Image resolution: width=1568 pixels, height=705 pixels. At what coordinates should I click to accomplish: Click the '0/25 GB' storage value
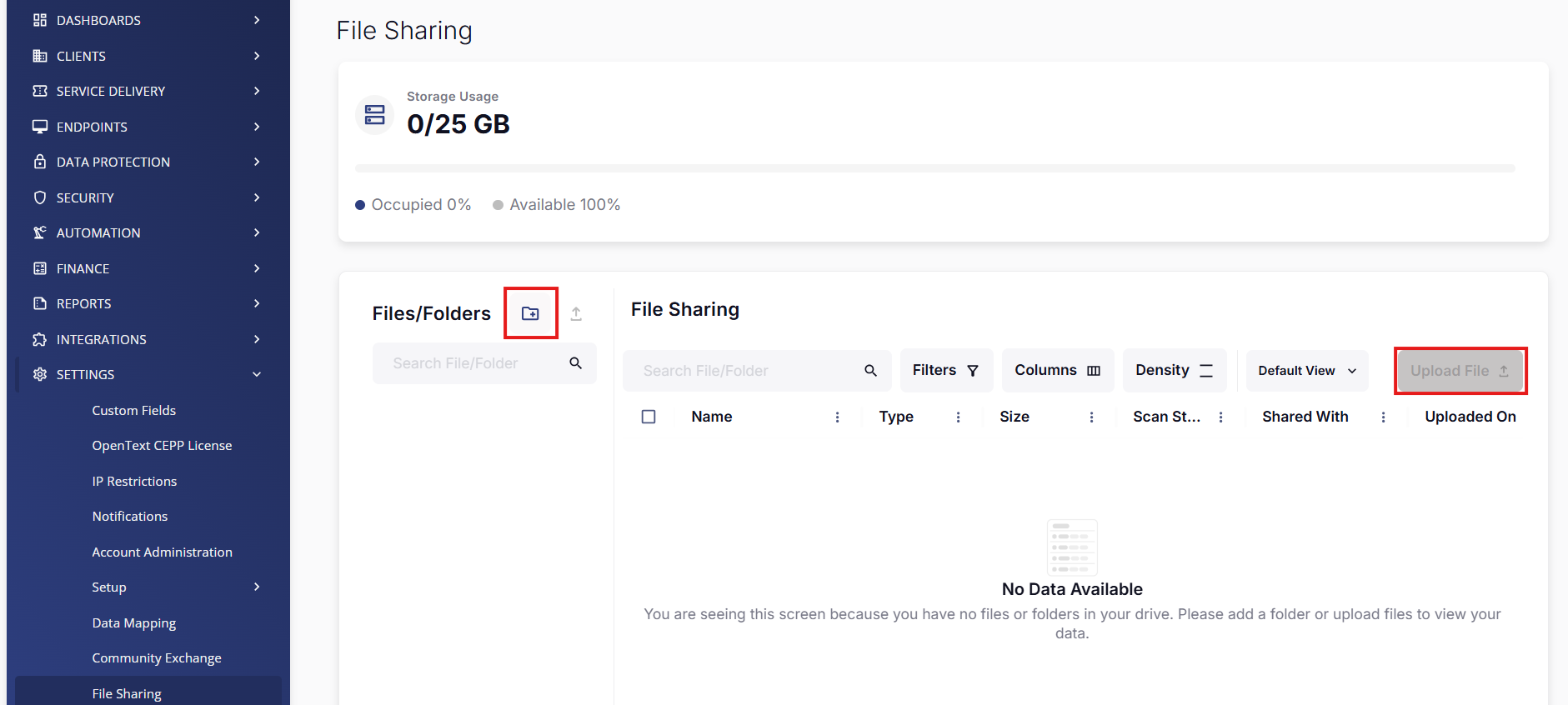pos(458,124)
